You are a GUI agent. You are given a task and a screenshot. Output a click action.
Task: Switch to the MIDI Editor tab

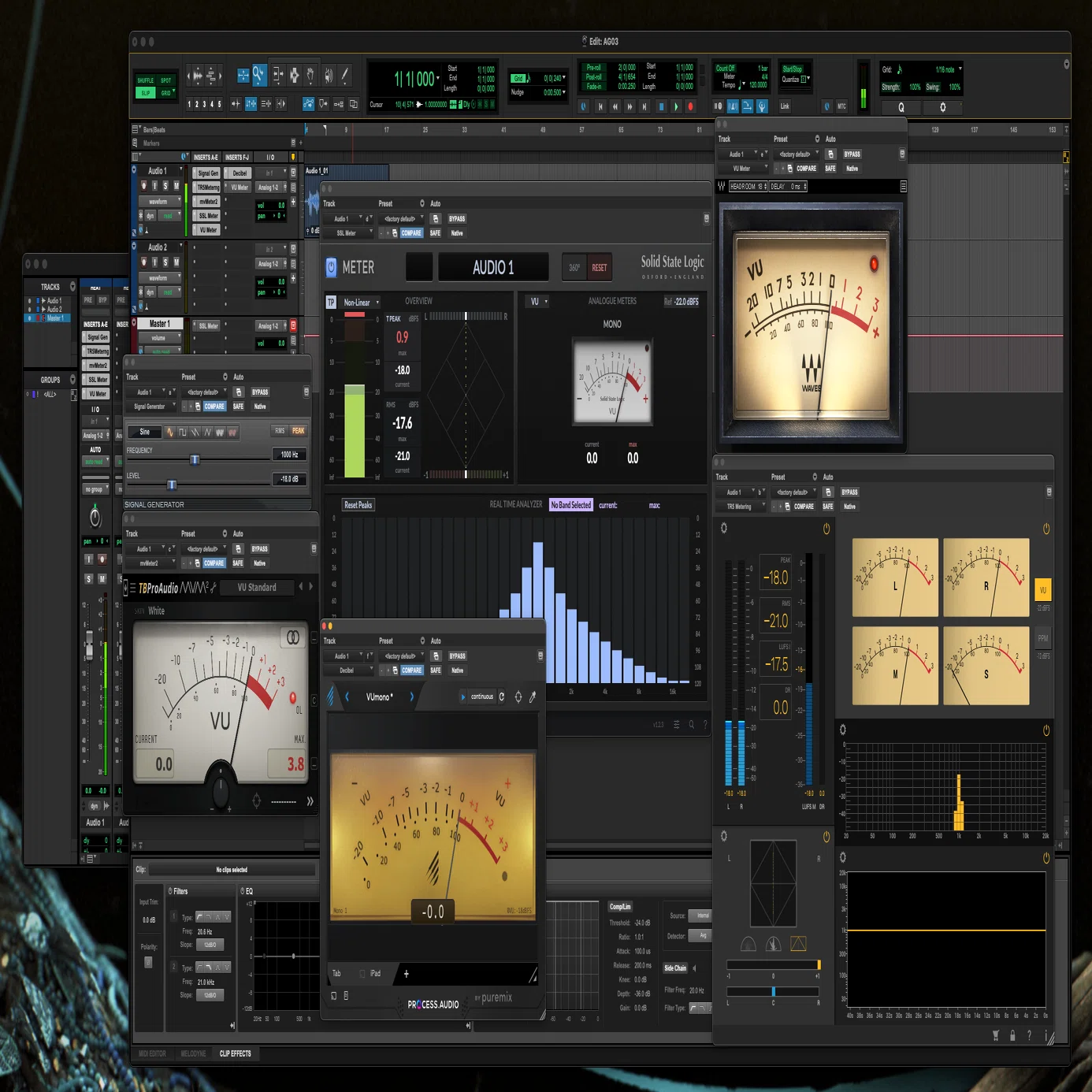[153, 1053]
